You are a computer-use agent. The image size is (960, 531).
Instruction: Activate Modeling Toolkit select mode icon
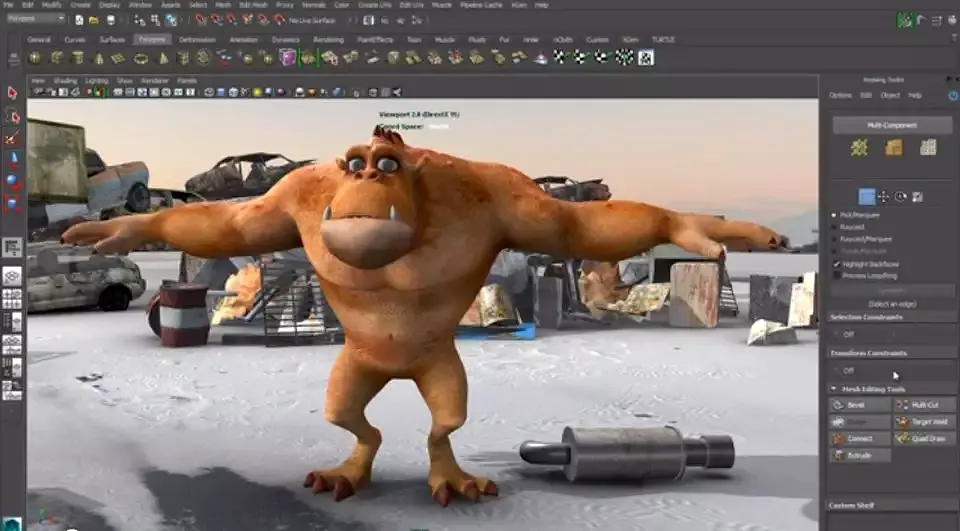[x=866, y=197]
